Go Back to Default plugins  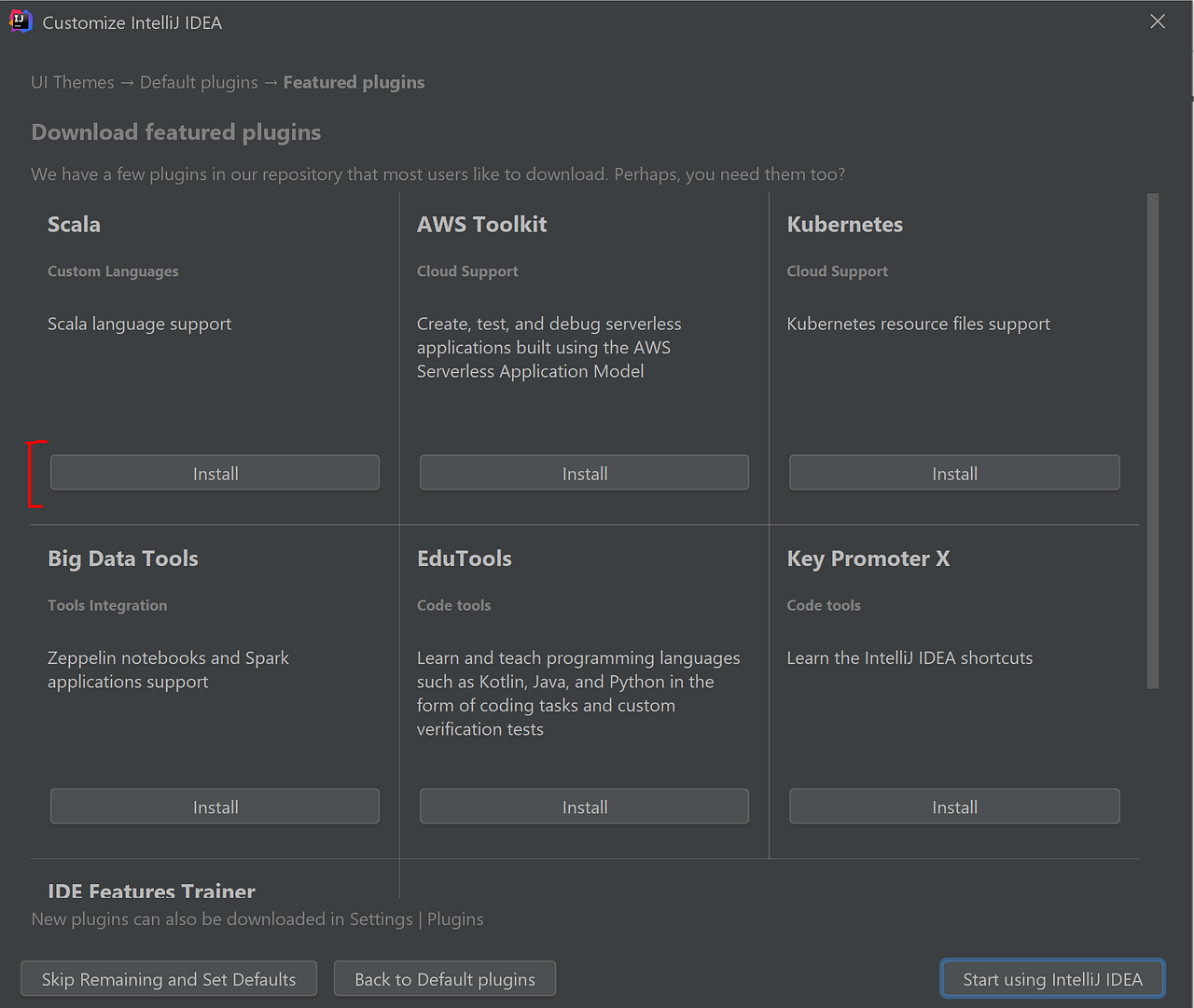pyautogui.click(x=445, y=979)
